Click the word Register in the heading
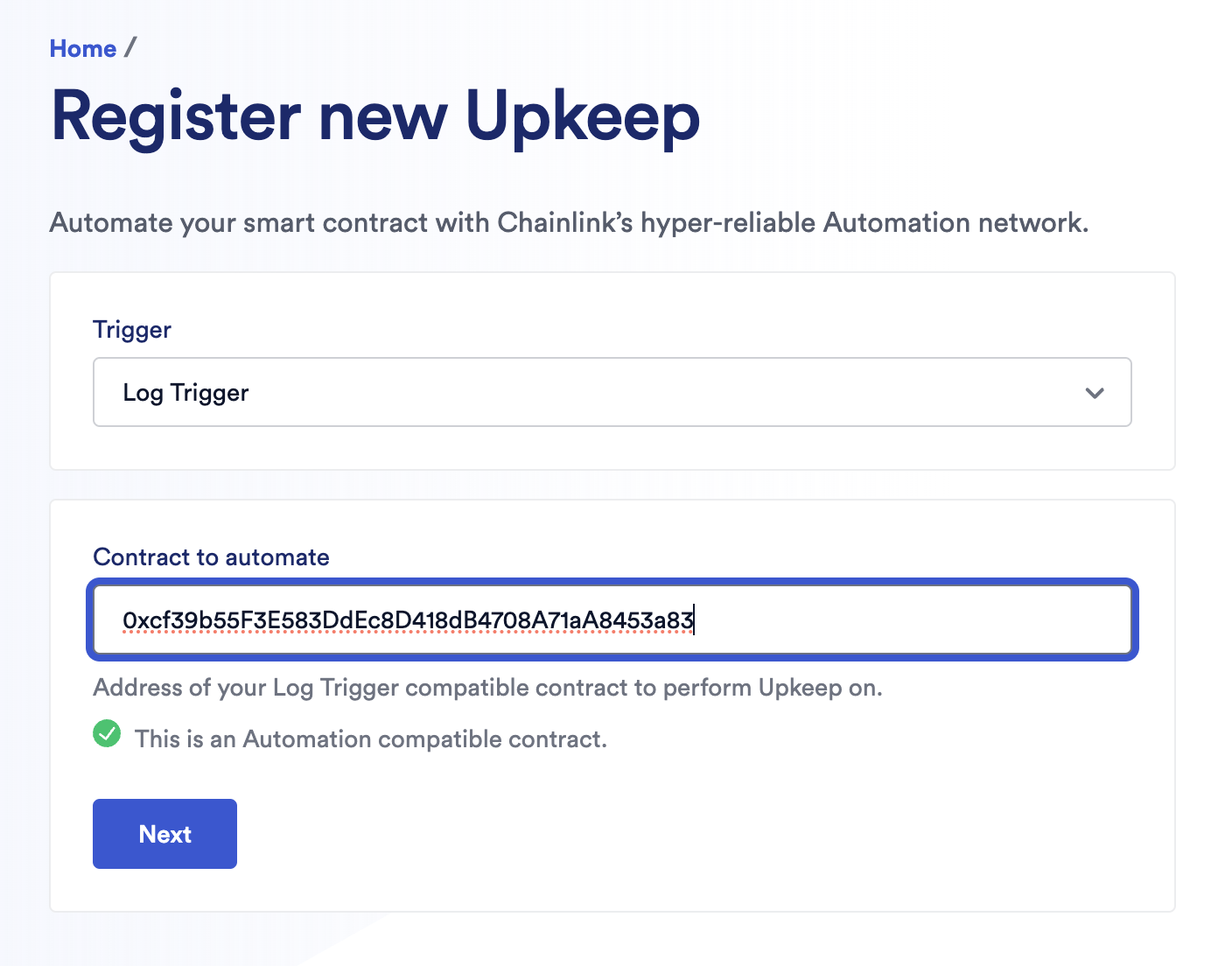The width and height of the screenshot is (1232, 966). 176,116
